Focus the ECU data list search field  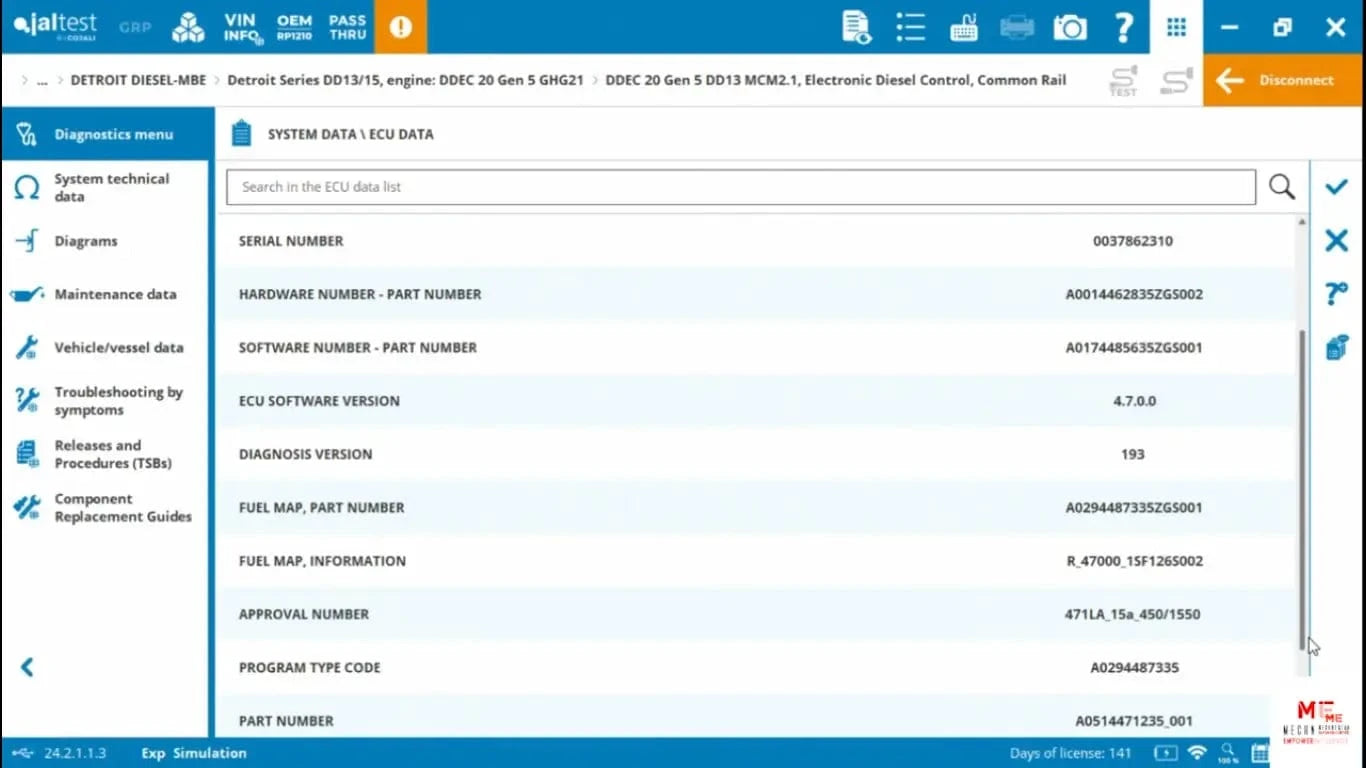741,187
